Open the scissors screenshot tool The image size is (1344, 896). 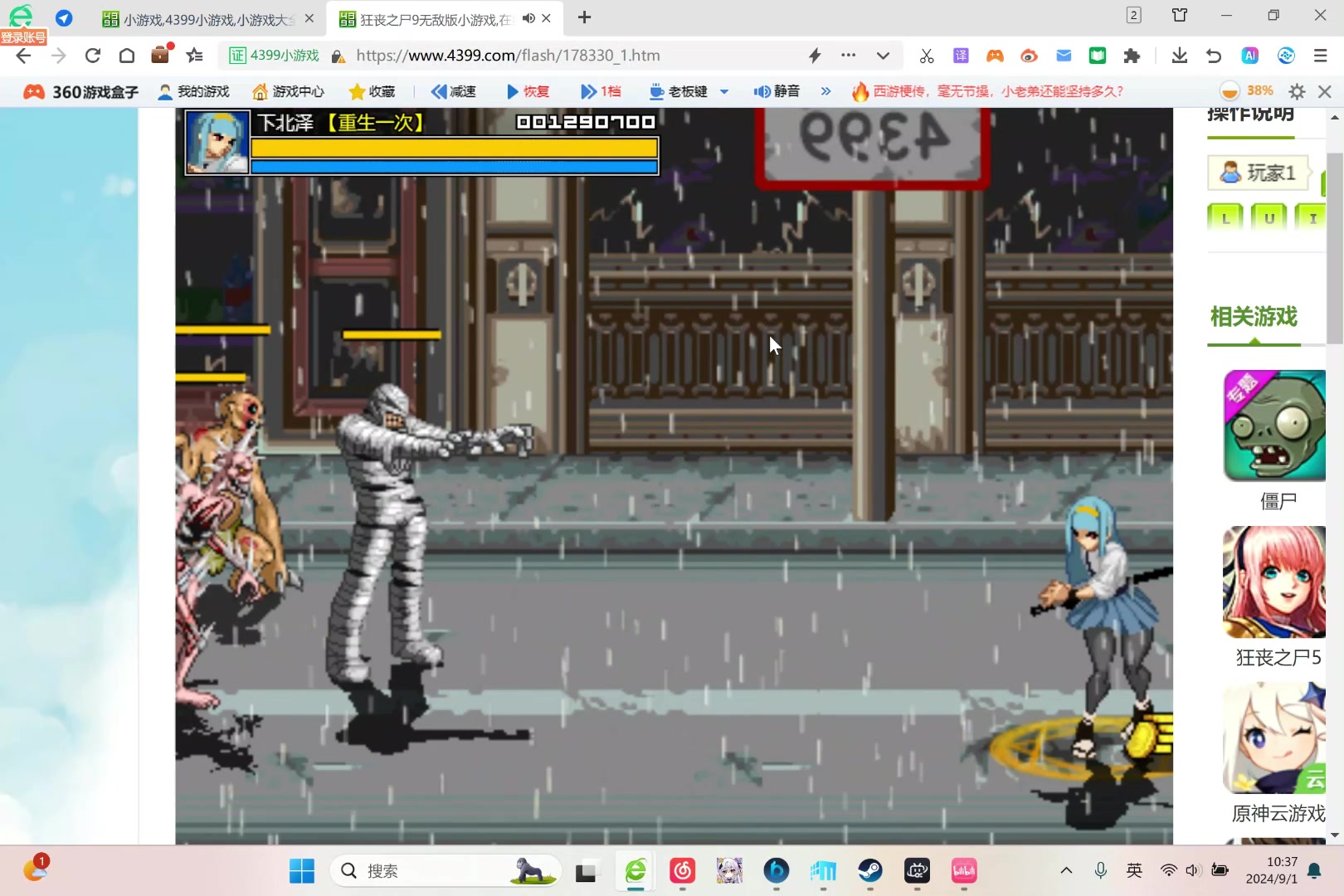point(927,56)
